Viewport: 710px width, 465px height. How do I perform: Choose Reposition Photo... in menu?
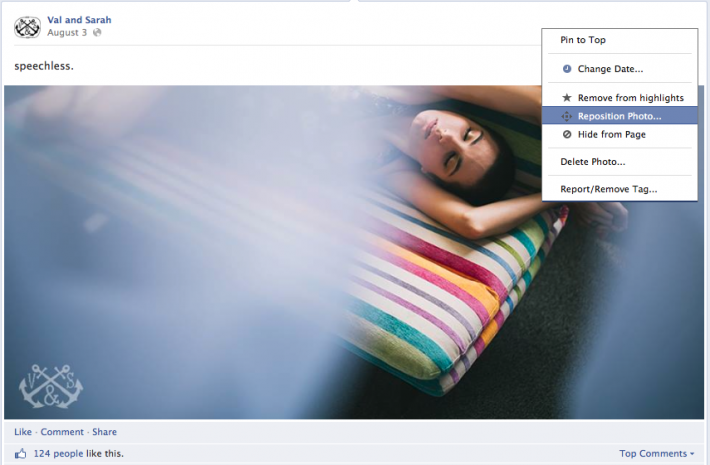(x=620, y=116)
